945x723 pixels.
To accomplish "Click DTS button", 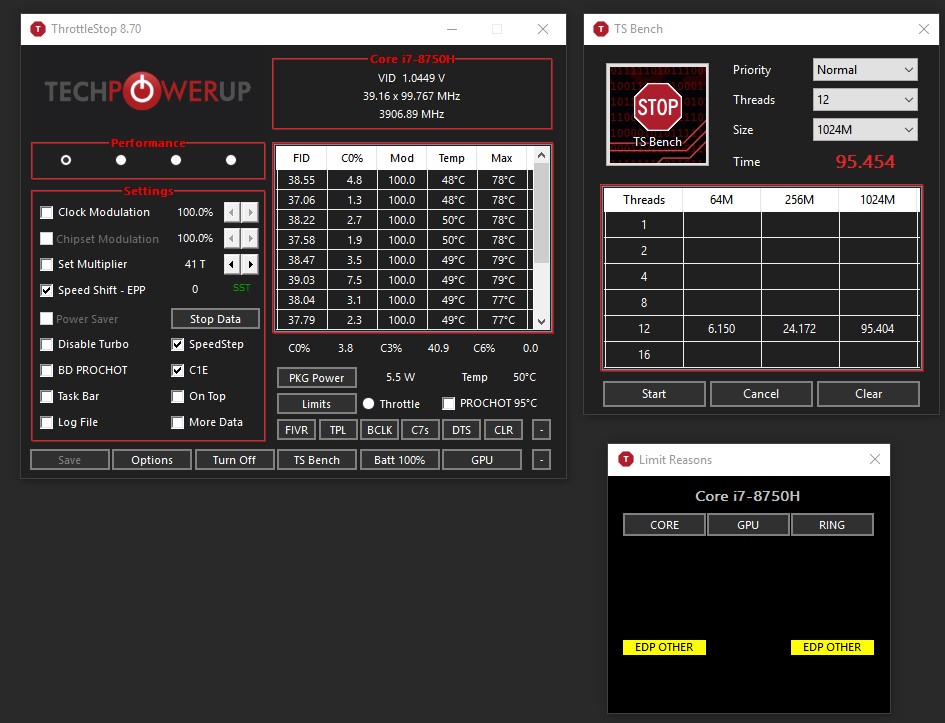I will tap(462, 430).
